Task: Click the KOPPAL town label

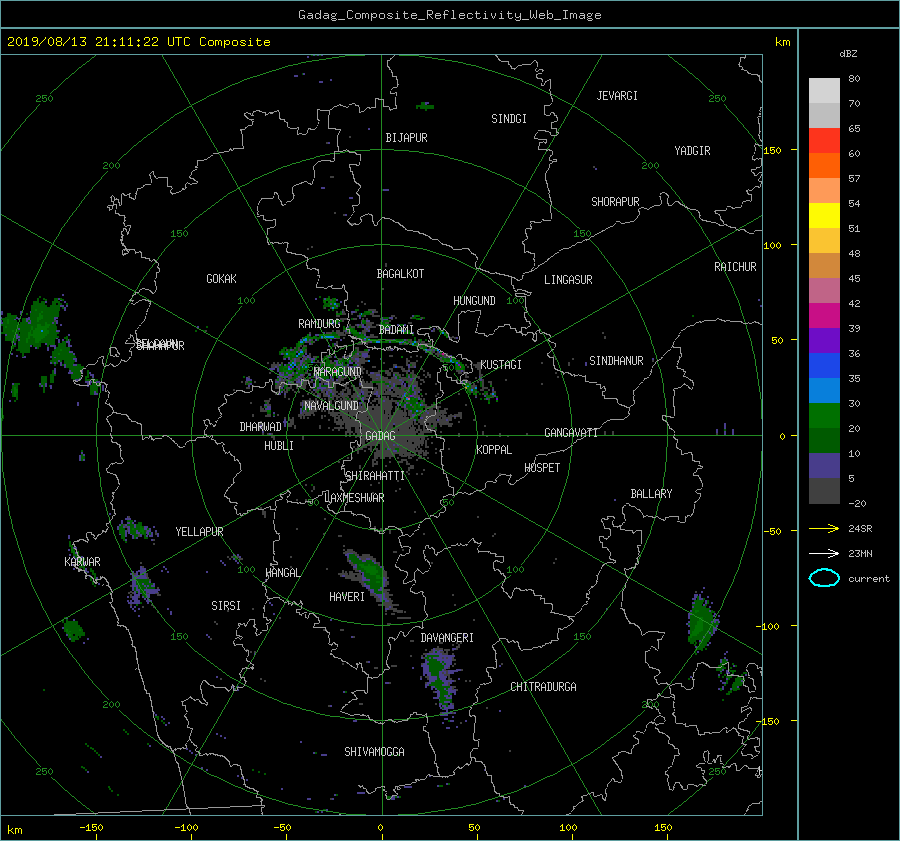Action: pyautogui.click(x=494, y=450)
